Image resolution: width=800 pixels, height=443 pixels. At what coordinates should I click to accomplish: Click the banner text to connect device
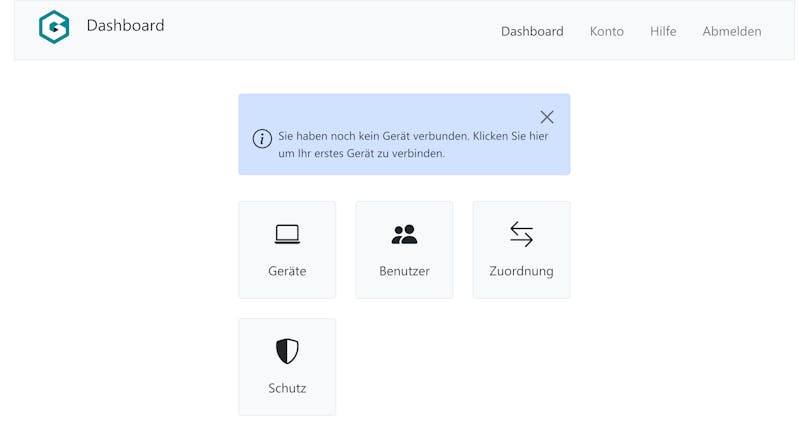pos(413,144)
